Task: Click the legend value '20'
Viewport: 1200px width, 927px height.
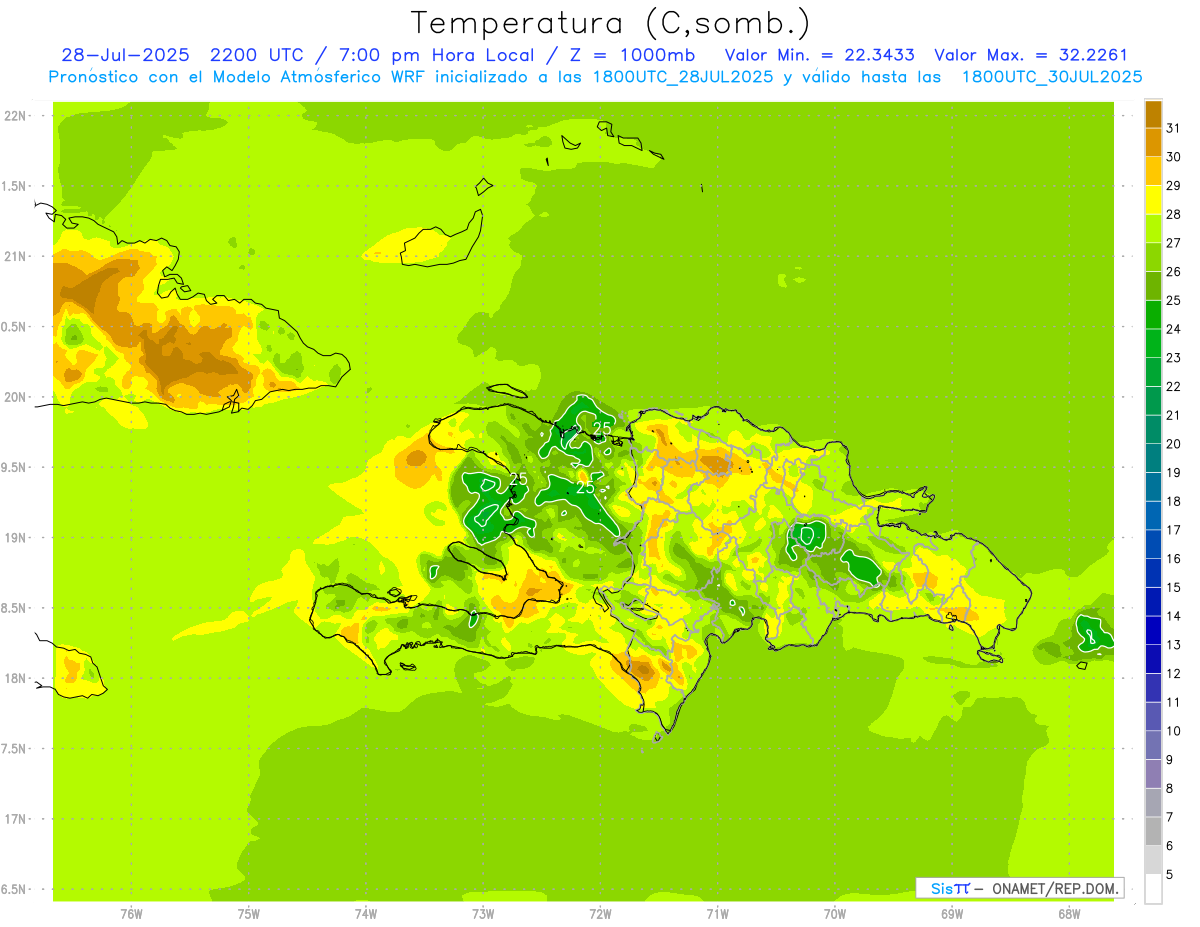Action: click(1173, 444)
